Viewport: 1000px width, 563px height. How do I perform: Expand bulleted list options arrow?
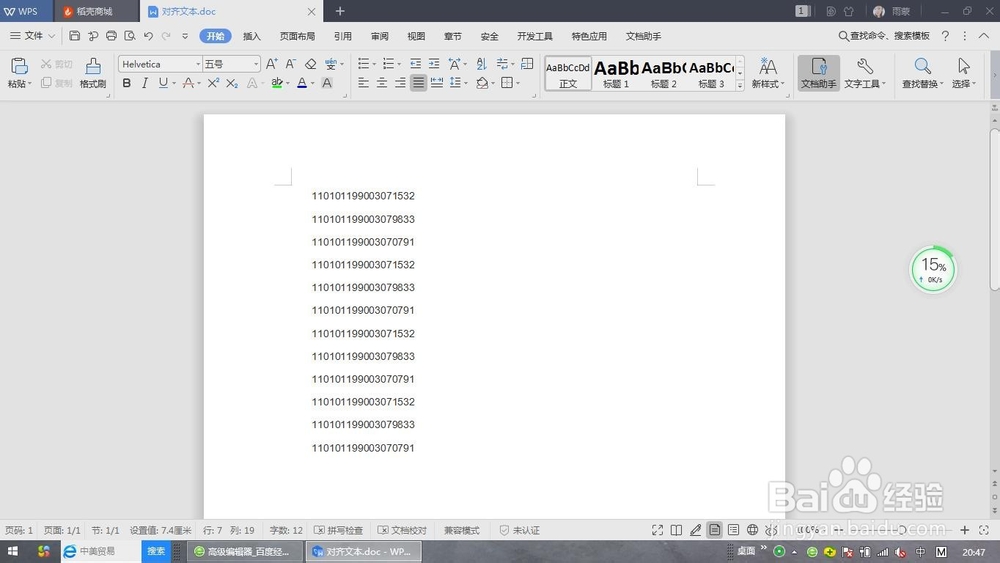click(374, 64)
